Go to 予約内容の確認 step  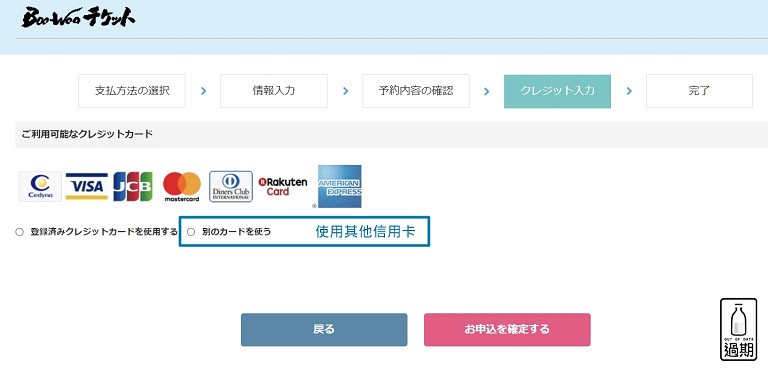point(416,91)
